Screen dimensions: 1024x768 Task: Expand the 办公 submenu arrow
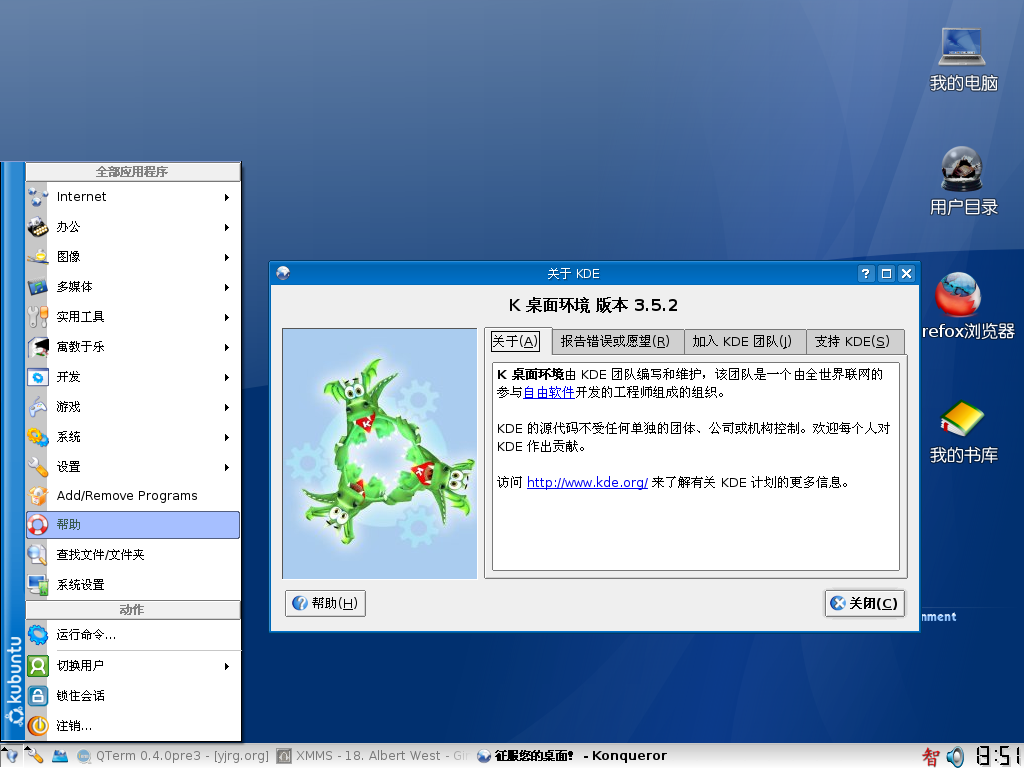pyautogui.click(x=227, y=227)
